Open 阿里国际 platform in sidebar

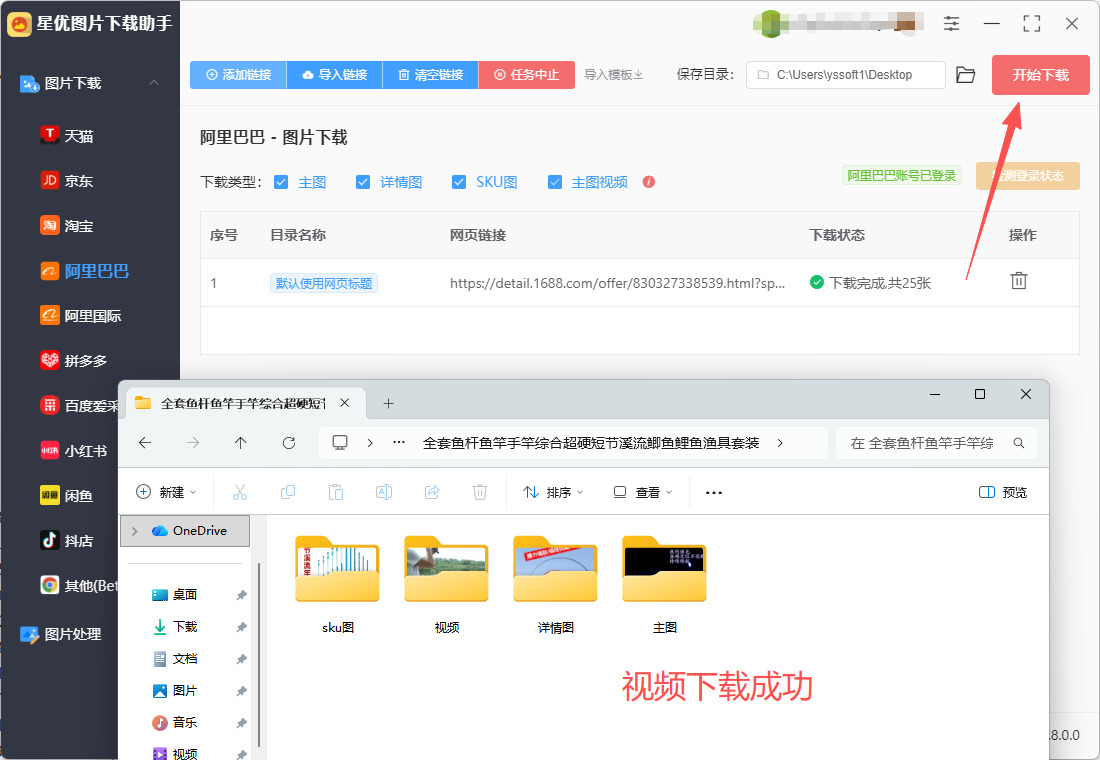[81, 316]
